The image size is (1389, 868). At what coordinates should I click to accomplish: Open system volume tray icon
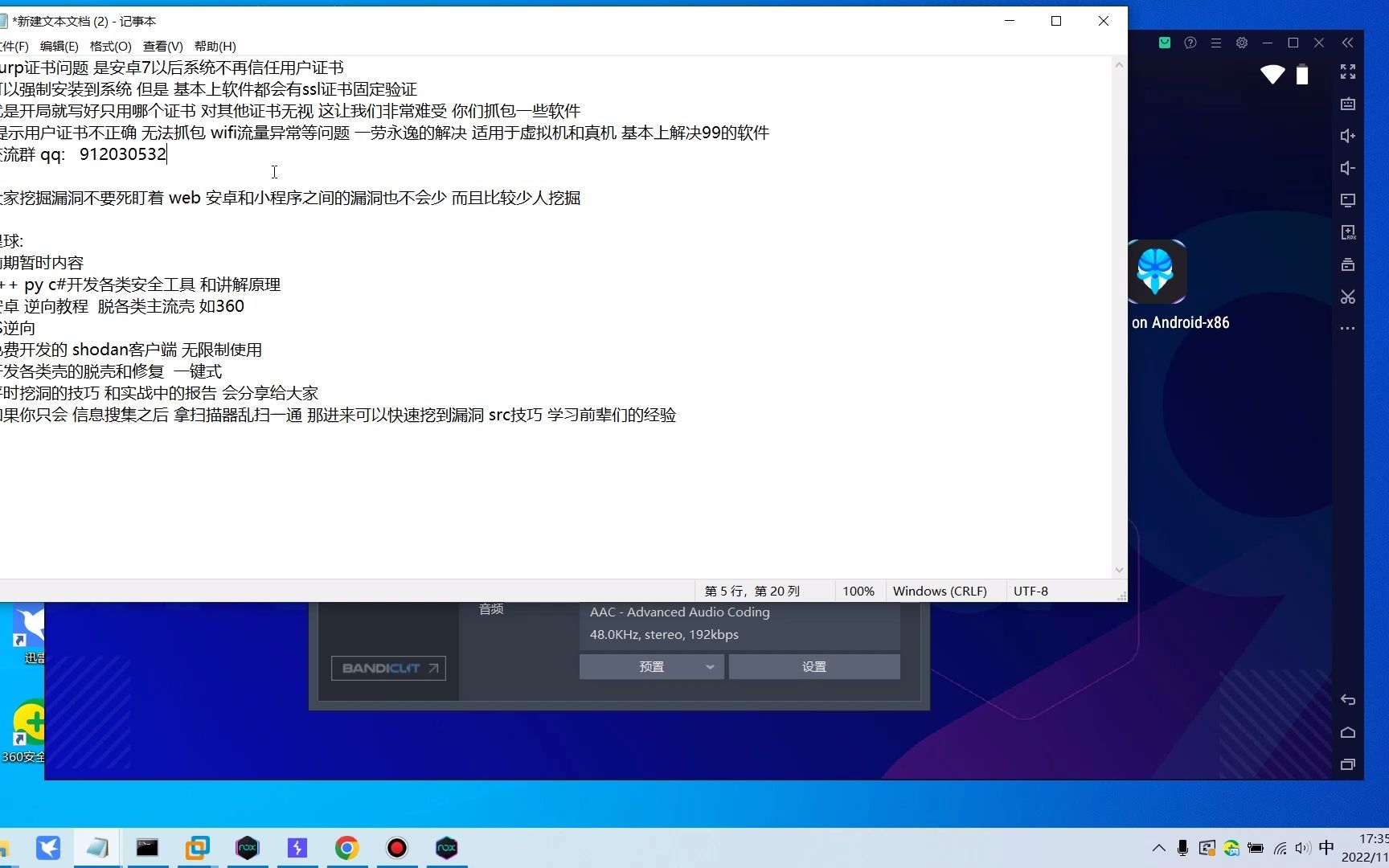[1303, 848]
